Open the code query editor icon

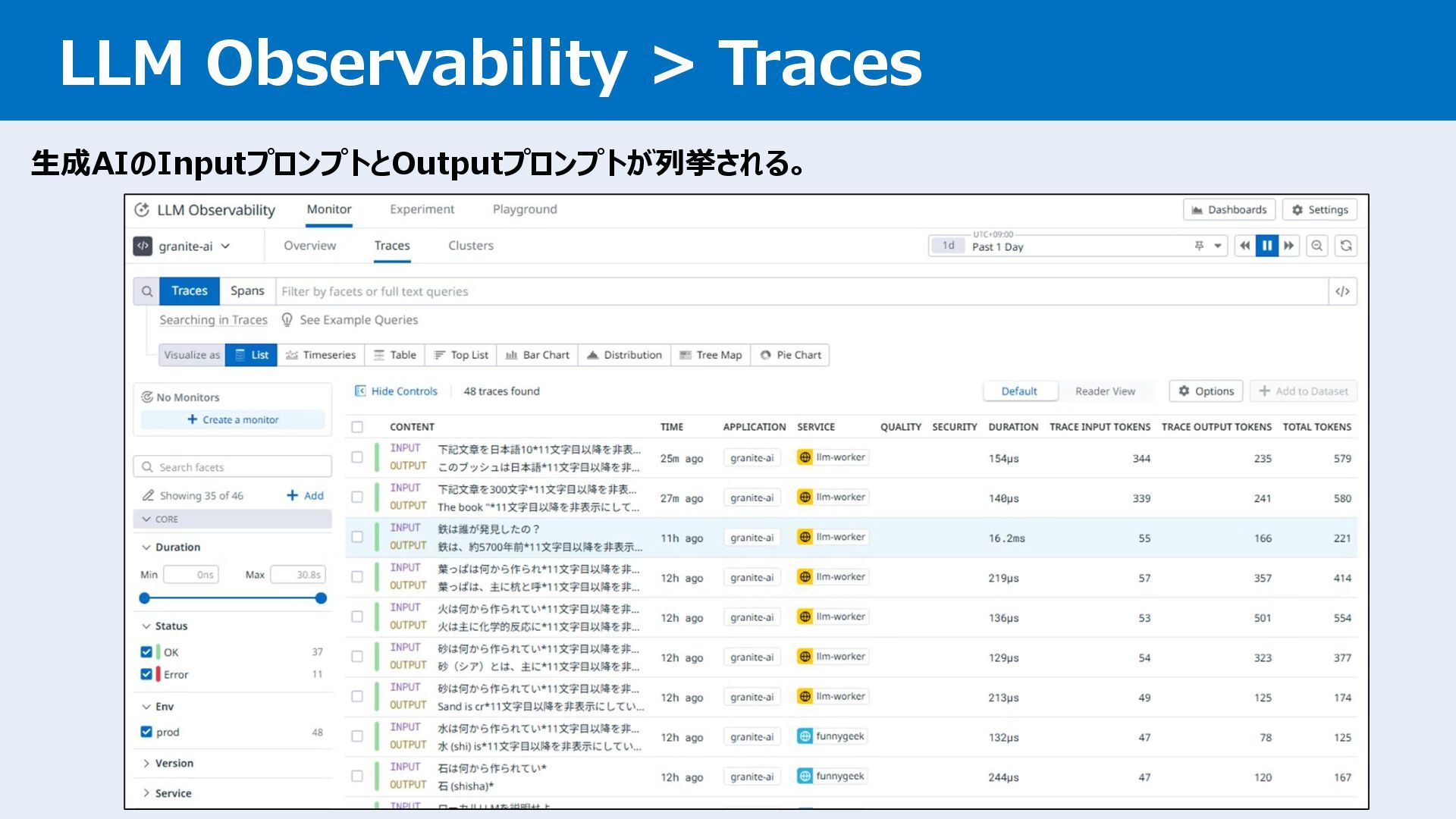tap(1342, 291)
